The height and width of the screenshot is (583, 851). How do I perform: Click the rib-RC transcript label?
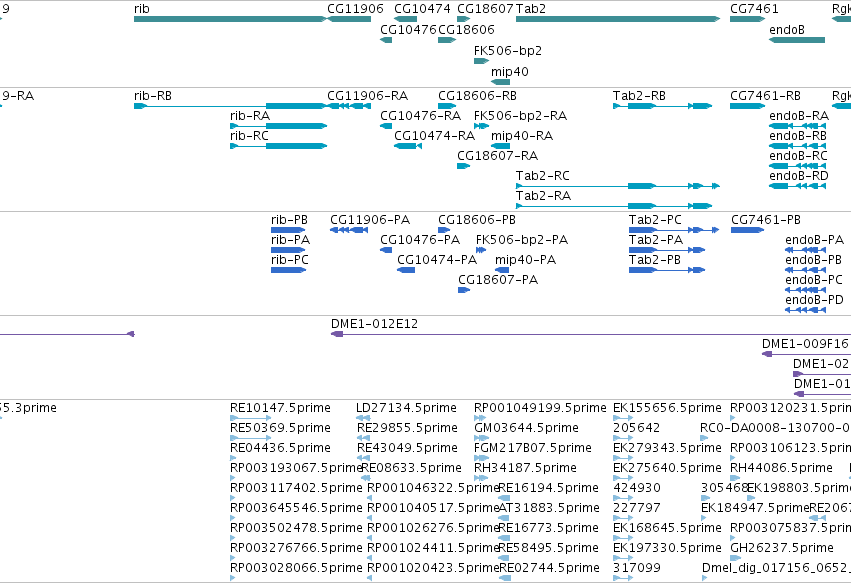[249, 136]
